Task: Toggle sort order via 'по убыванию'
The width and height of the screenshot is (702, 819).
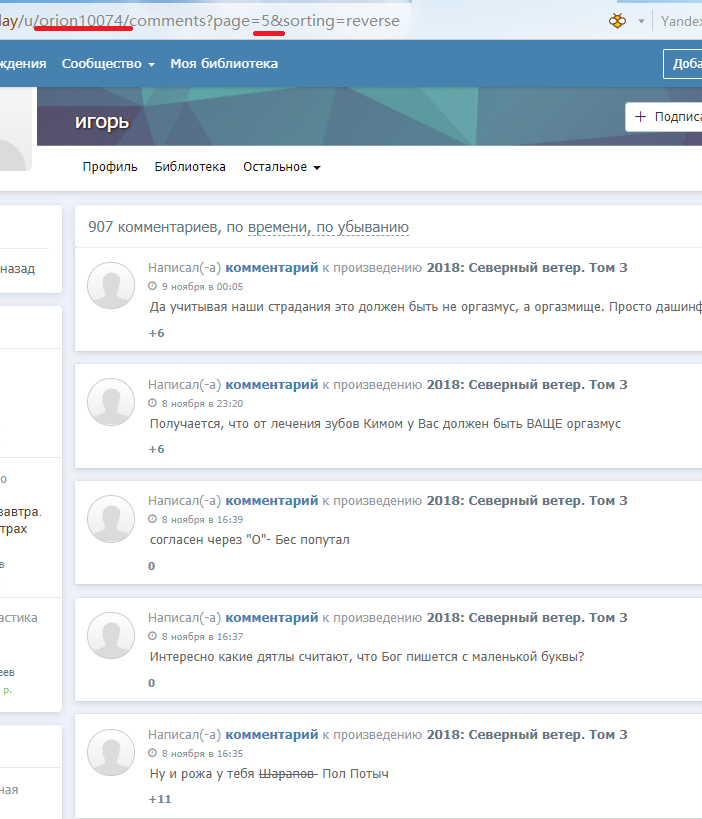Action: [x=363, y=228]
